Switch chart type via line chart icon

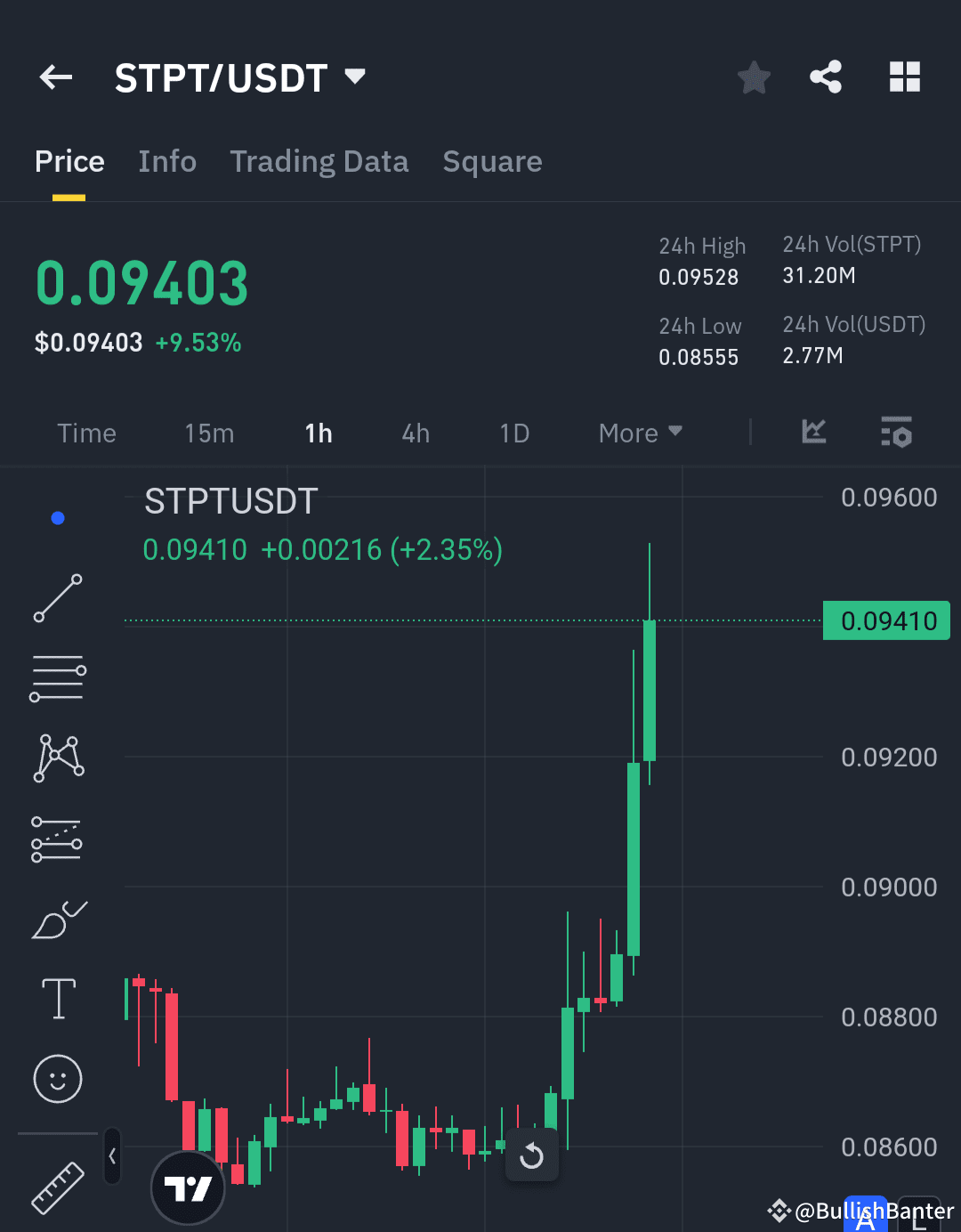click(813, 434)
